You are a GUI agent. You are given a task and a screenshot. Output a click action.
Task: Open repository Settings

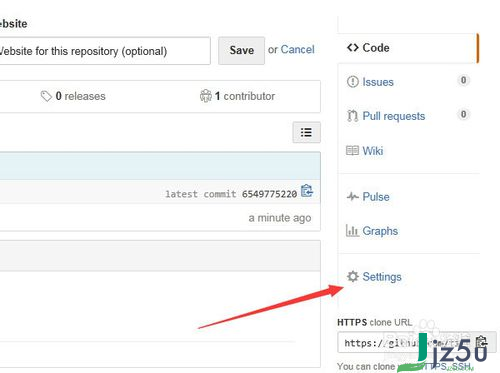click(x=382, y=277)
